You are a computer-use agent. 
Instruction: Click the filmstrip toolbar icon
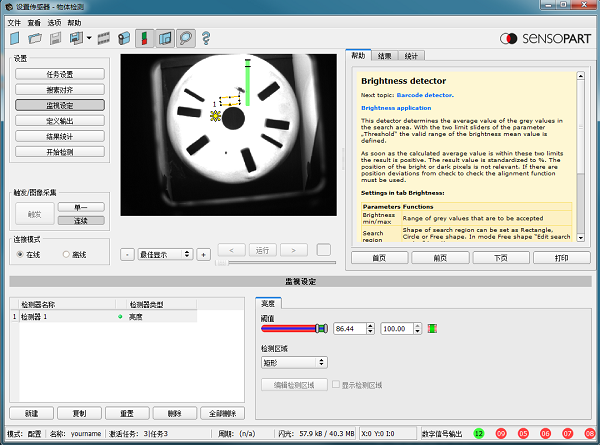[105, 39]
